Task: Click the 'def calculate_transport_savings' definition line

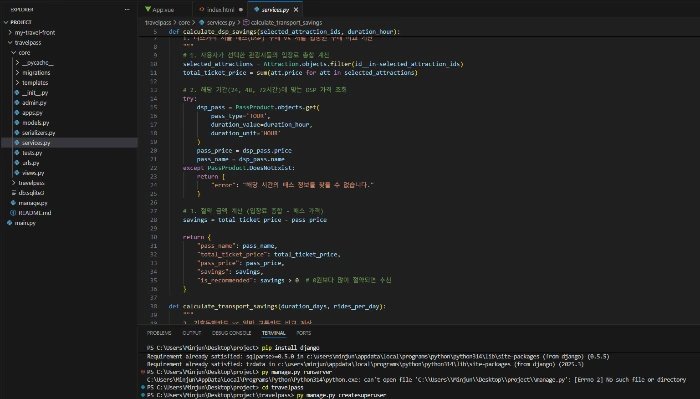Action: [277, 306]
